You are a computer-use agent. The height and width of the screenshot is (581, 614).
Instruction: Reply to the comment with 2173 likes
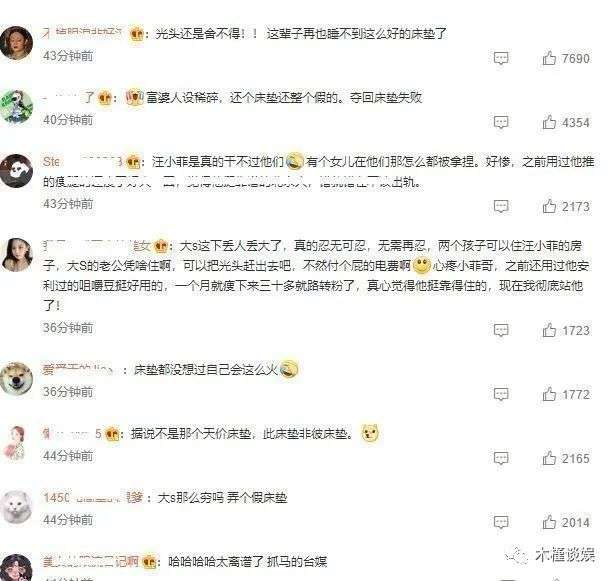501,206
